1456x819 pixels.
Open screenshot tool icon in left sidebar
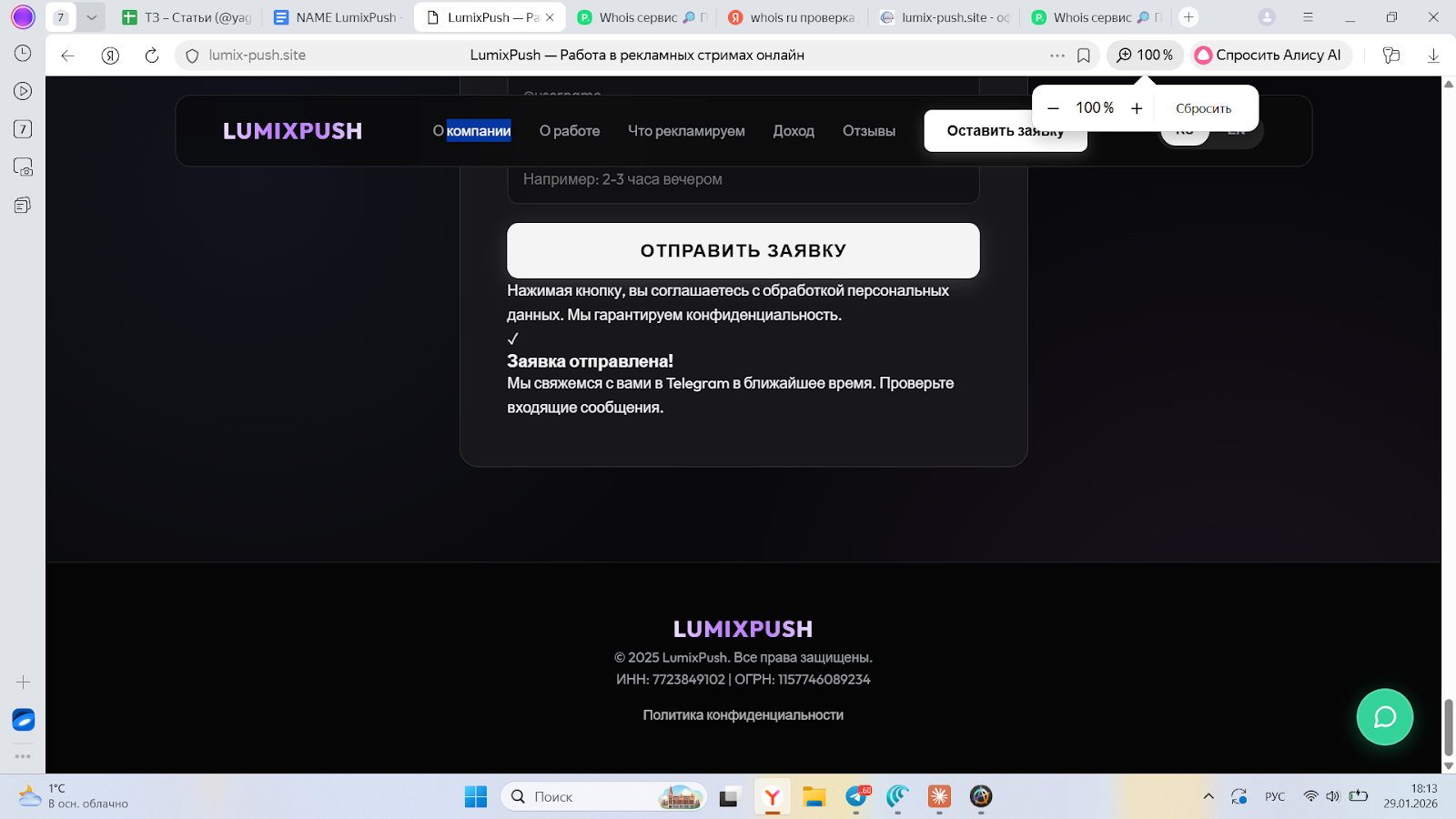23,167
